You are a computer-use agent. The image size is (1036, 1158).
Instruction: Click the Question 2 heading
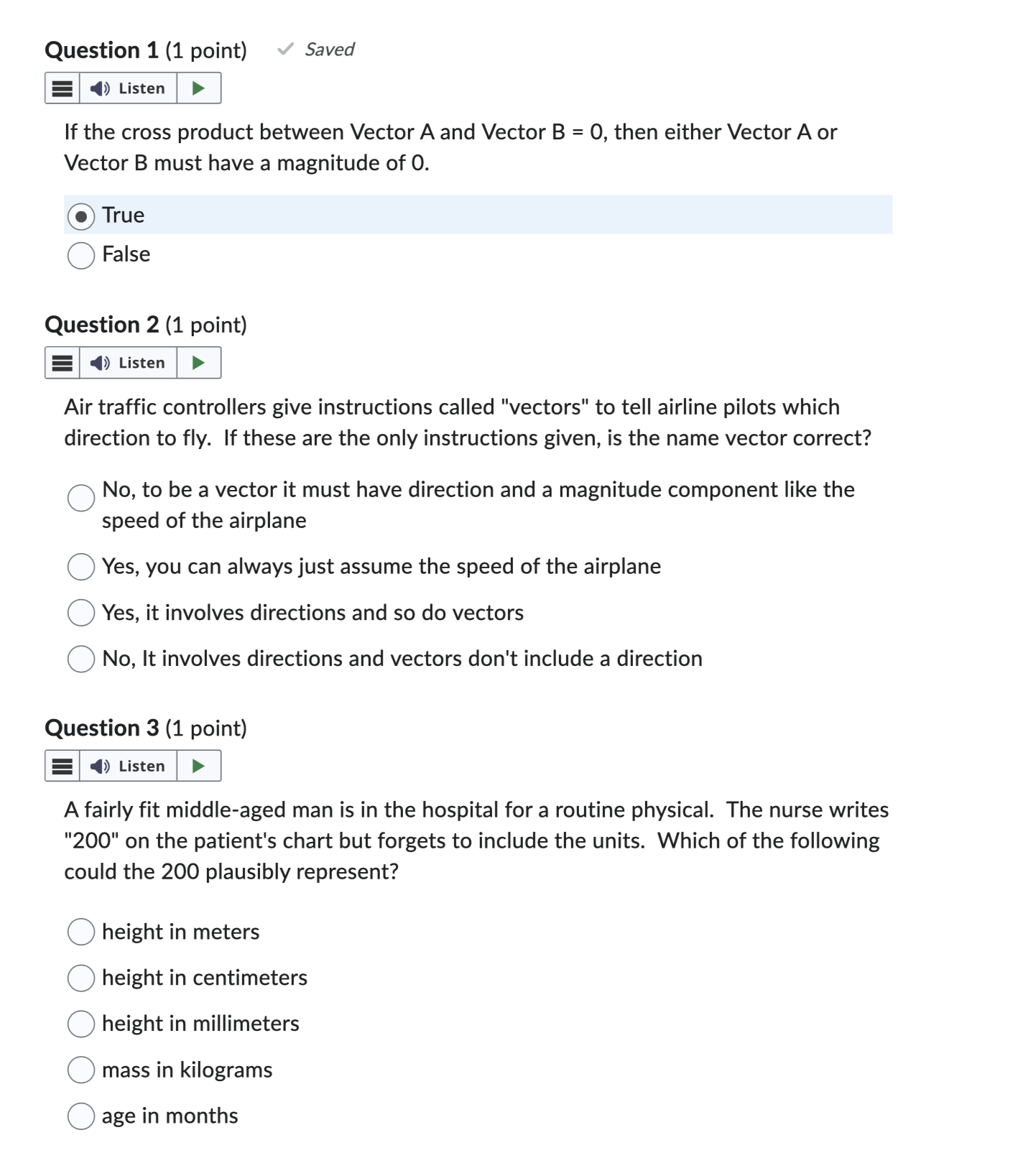pyautogui.click(x=146, y=325)
